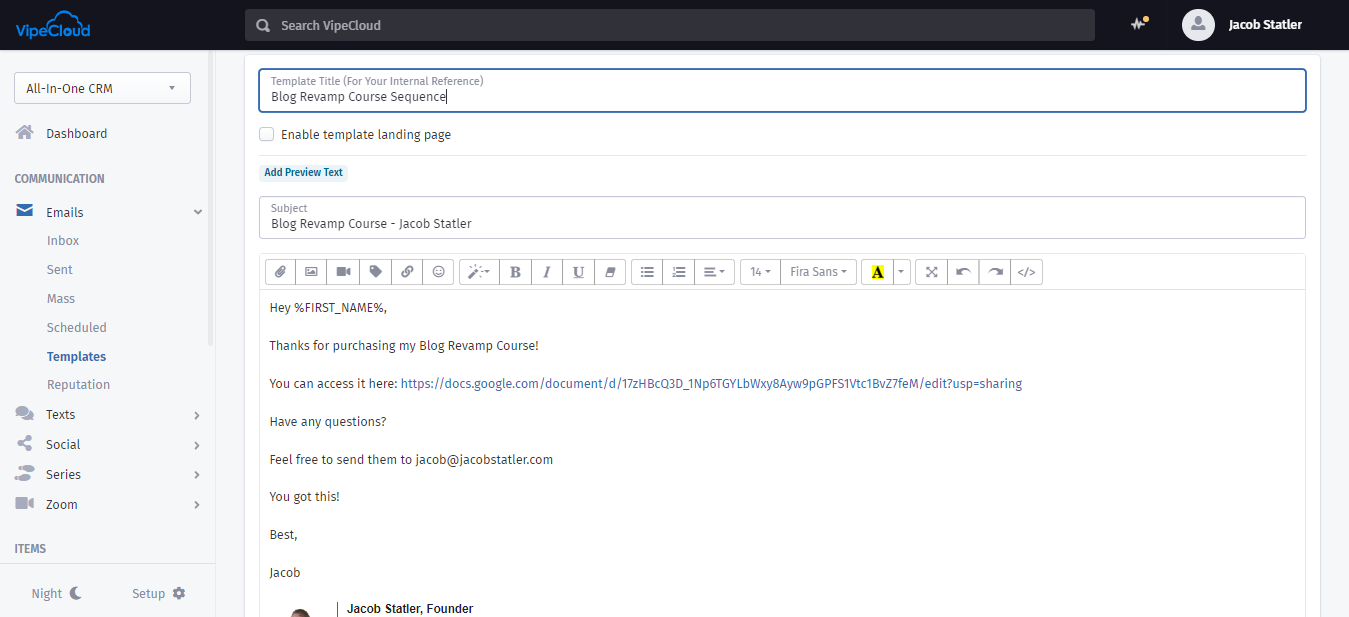Redo the last edit
The height and width of the screenshot is (617, 1349).
(995, 272)
